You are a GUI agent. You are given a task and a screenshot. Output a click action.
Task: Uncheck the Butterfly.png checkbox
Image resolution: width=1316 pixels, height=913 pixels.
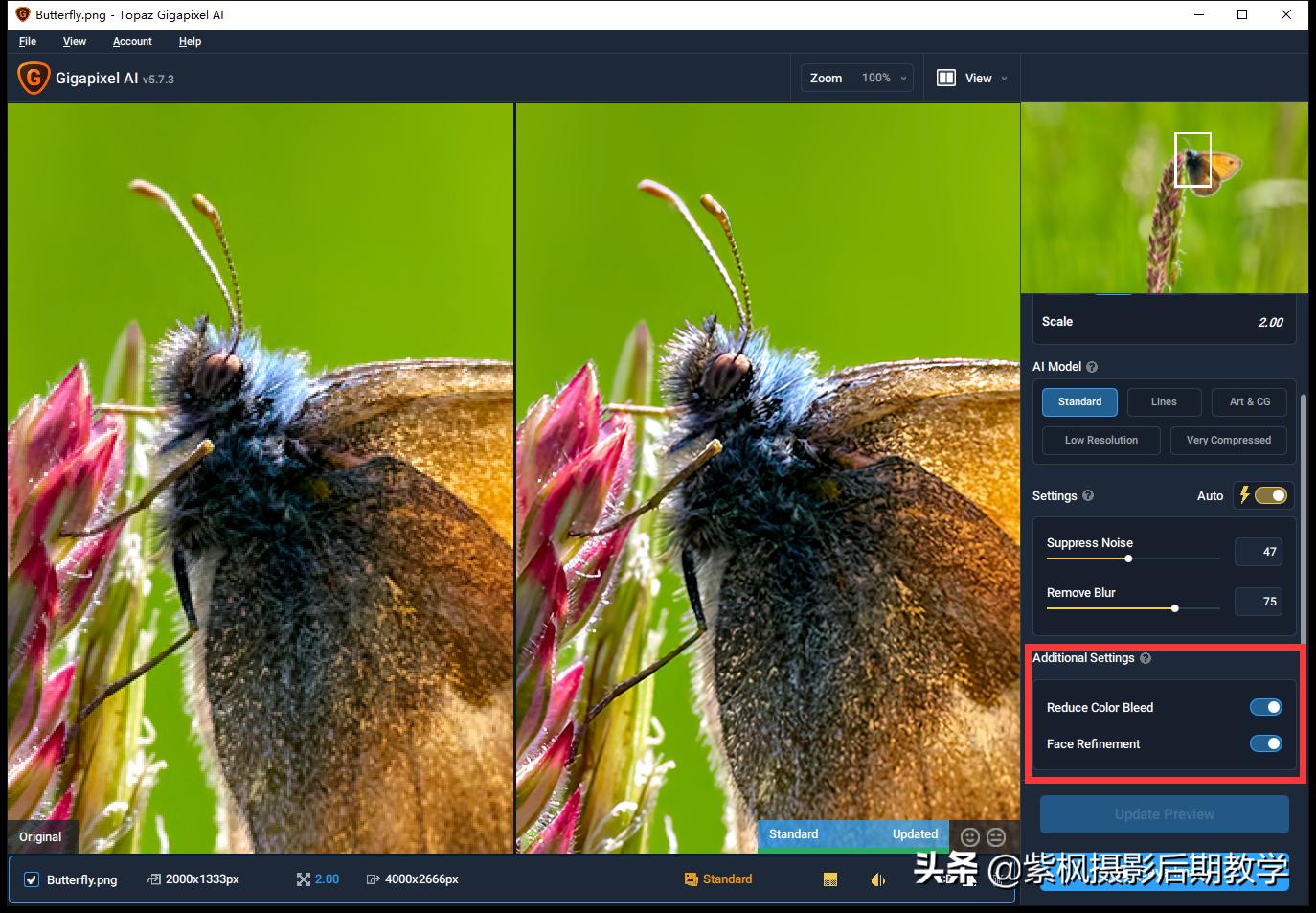[32, 879]
